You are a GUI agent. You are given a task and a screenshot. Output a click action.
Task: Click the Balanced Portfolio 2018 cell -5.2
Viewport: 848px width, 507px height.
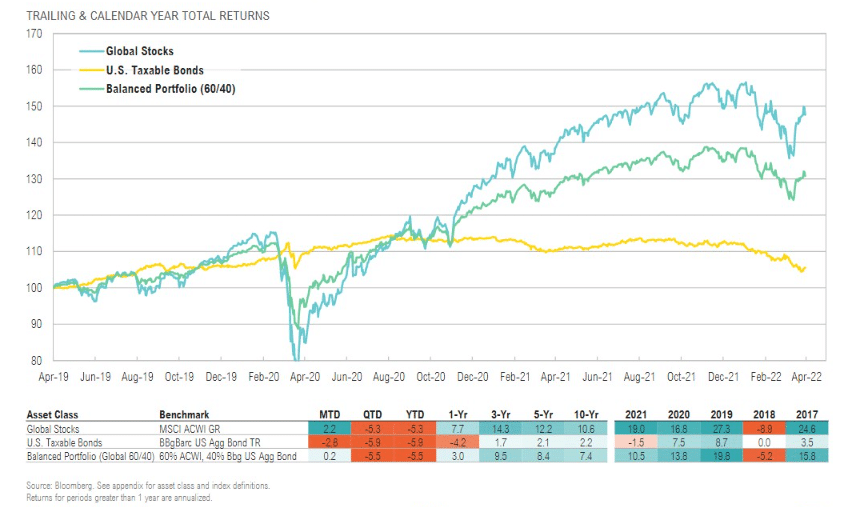pos(764,456)
